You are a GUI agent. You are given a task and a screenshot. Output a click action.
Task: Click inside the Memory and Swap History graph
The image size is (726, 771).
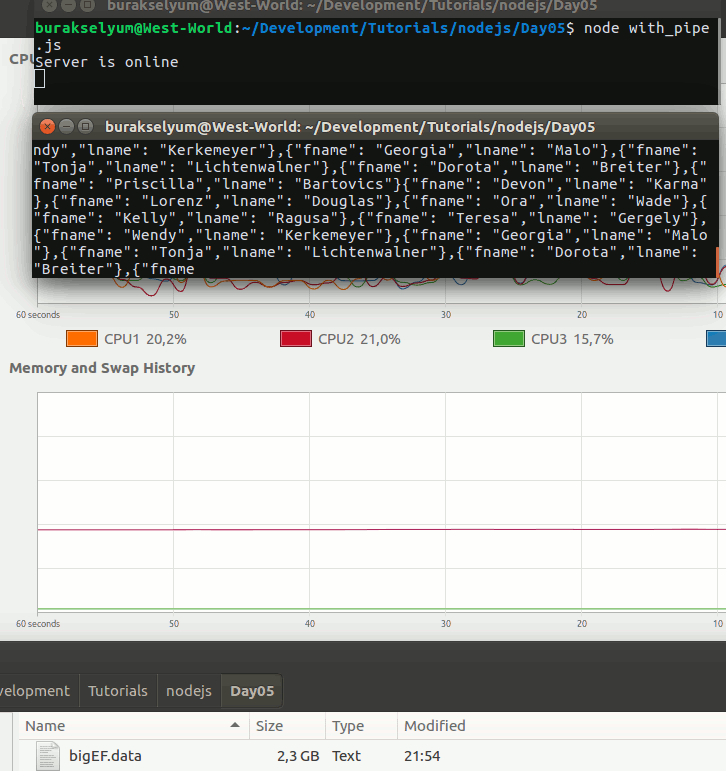click(x=380, y=500)
